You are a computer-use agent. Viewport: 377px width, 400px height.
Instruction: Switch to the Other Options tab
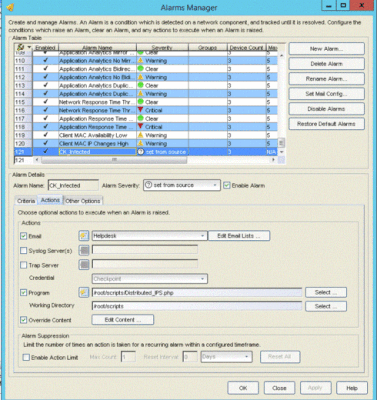(x=83, y=201)
